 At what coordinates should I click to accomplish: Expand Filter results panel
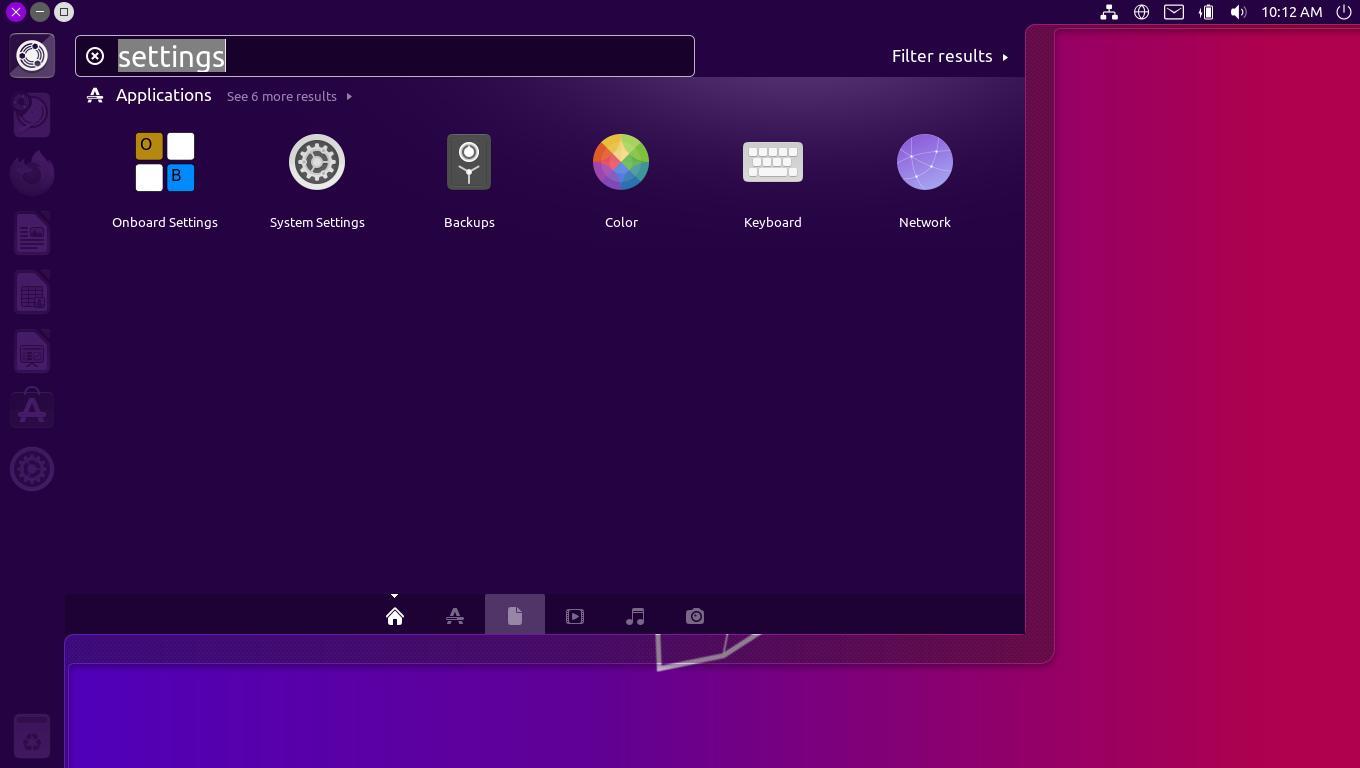pos(949,56)
